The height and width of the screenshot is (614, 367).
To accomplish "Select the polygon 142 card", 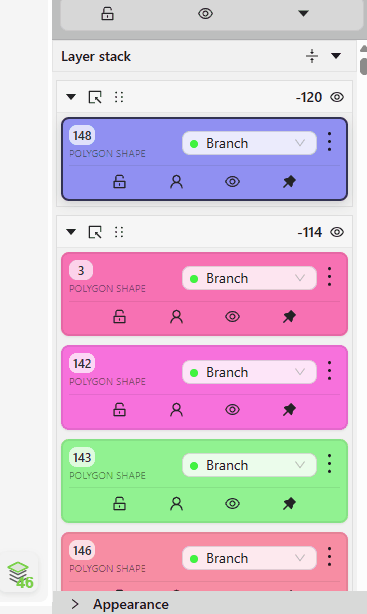I will coord(204,387).
